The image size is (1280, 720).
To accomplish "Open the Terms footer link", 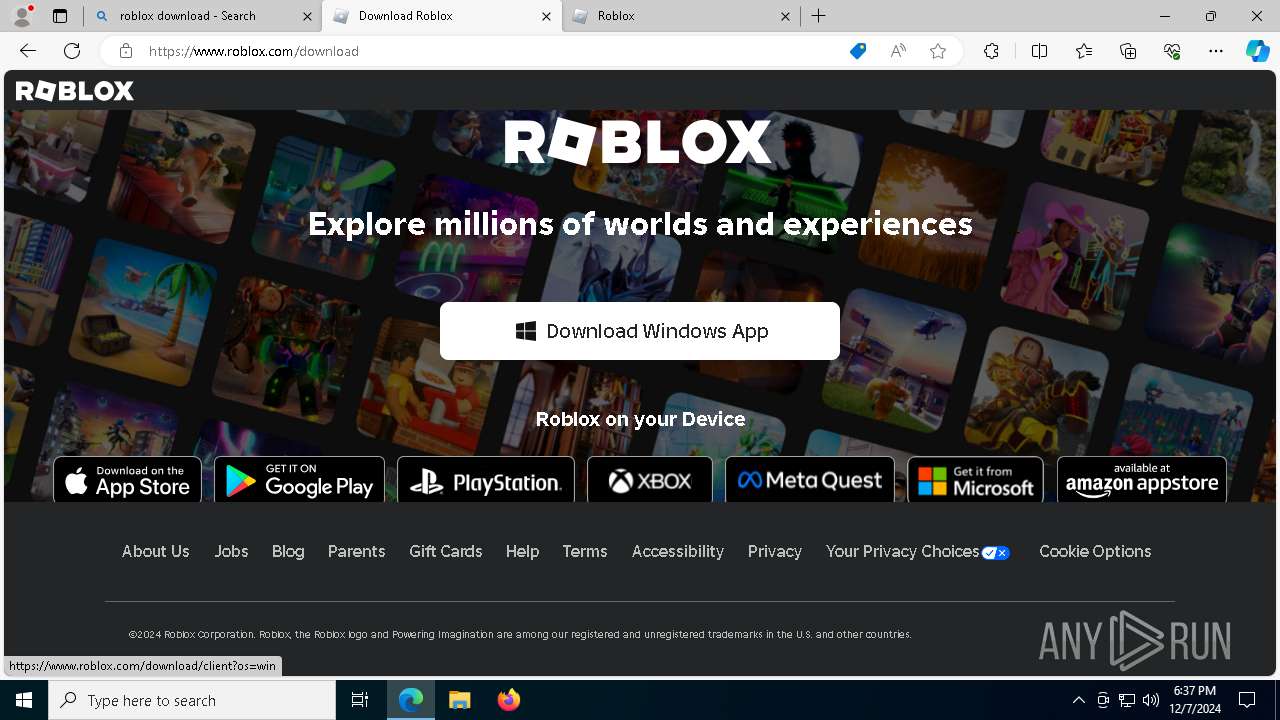I will tap(585, 551).
